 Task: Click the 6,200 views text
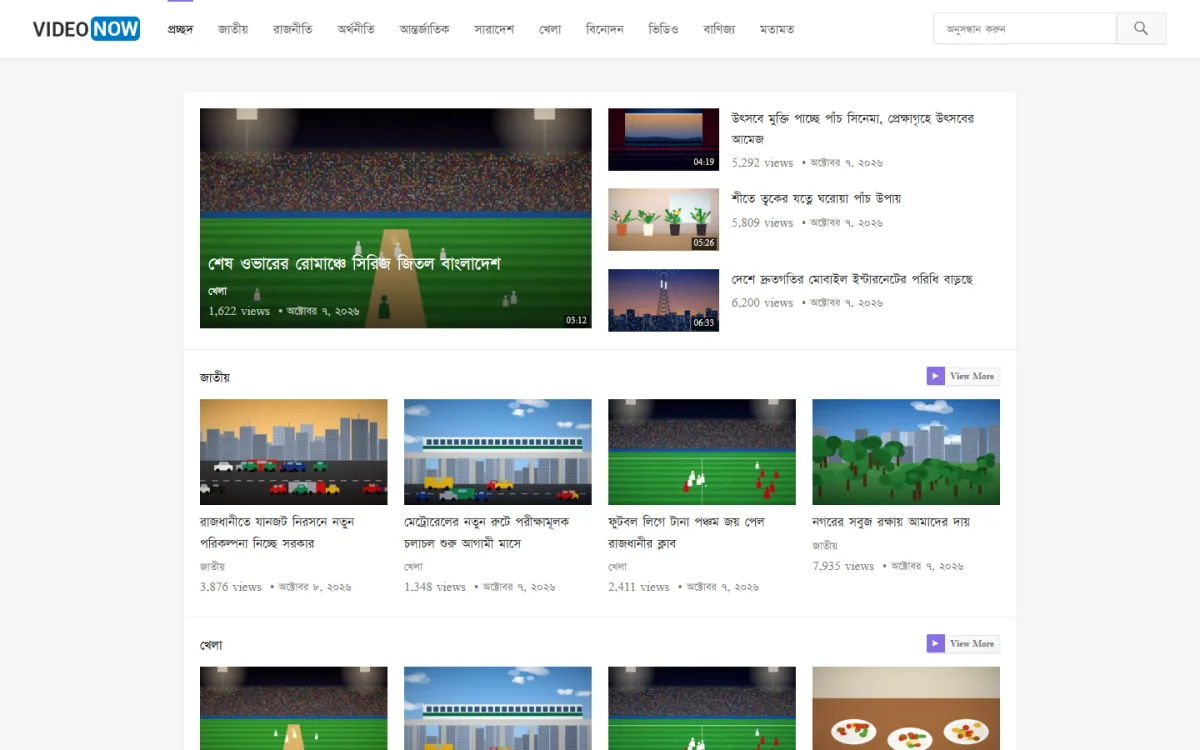click(762, 302)
